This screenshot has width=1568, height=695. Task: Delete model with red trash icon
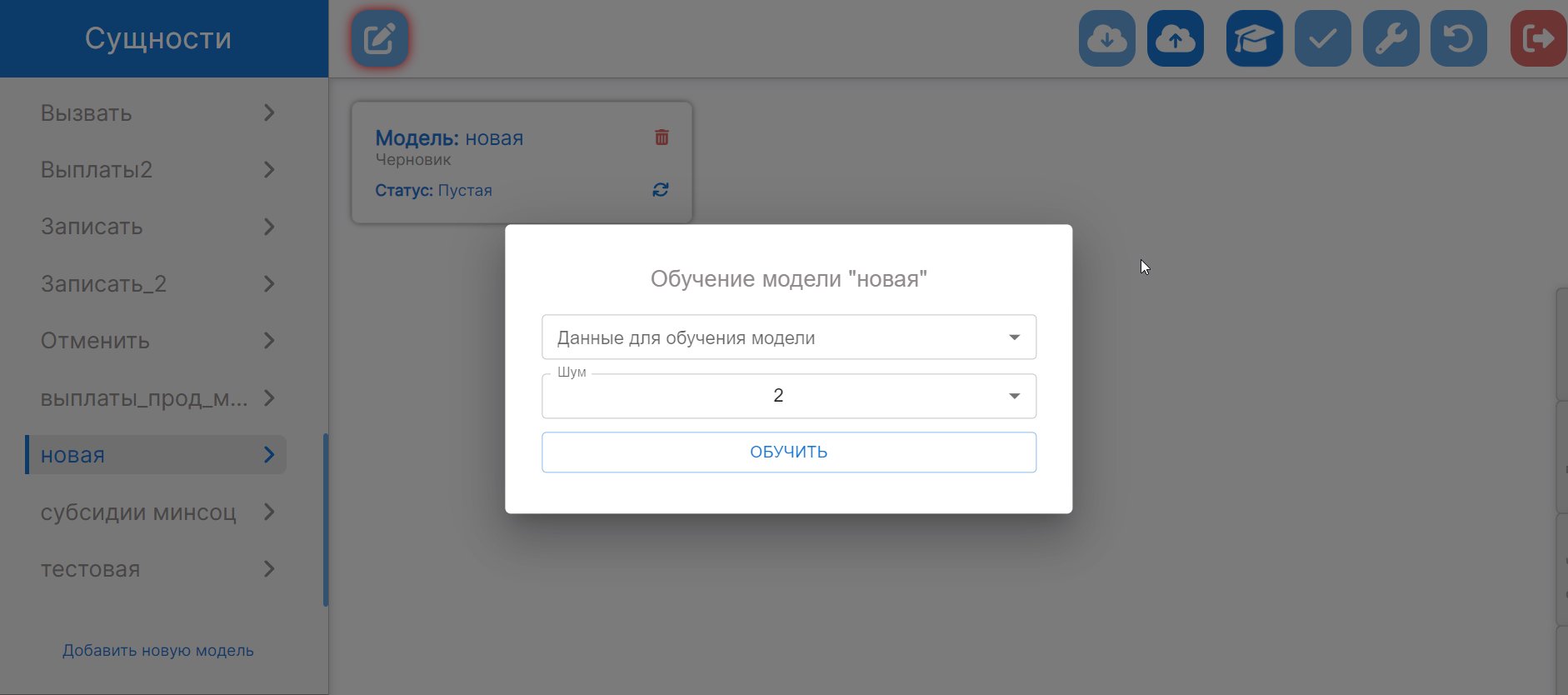662,137
